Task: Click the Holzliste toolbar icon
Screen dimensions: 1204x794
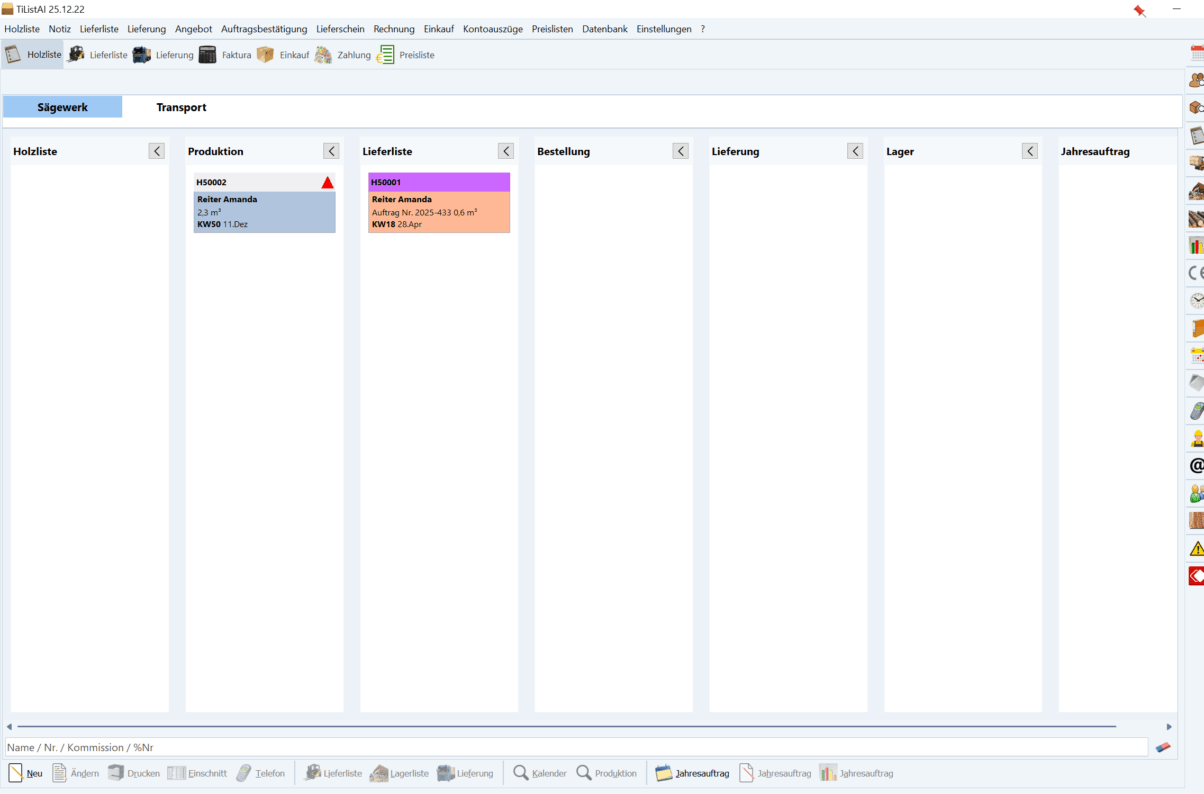Action: coord(33,55)
